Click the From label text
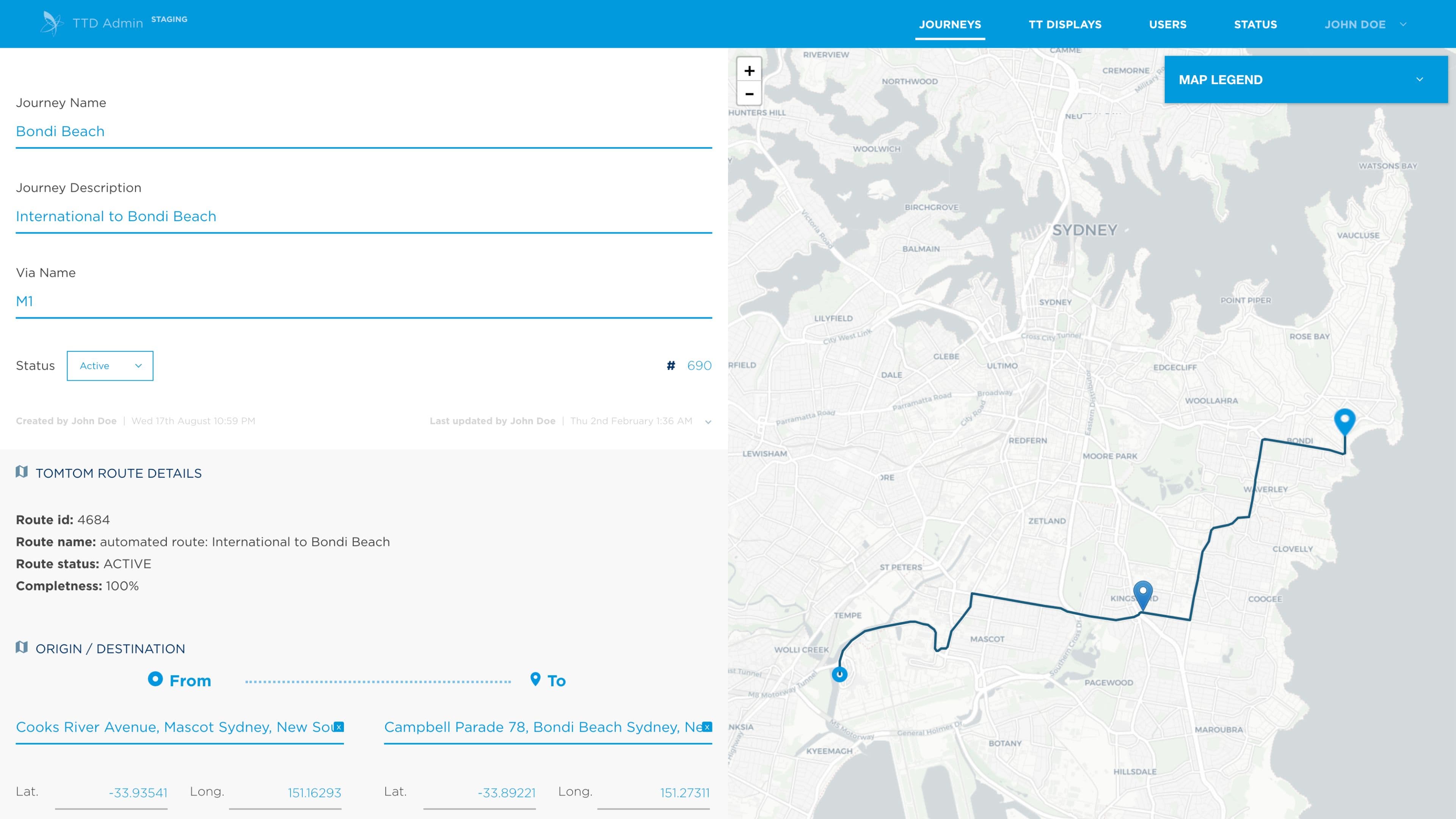The image size is (1456, 819). click(x=190, y=681)
